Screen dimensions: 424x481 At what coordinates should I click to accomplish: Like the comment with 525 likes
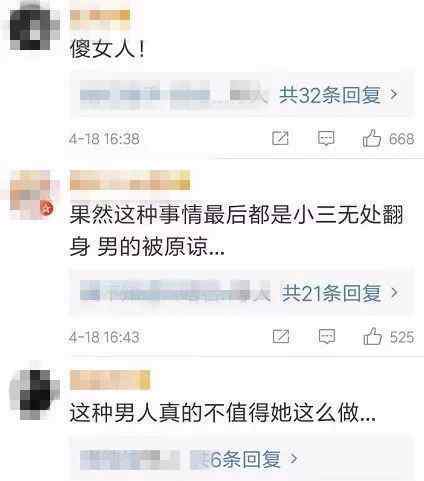click(372, 336)
